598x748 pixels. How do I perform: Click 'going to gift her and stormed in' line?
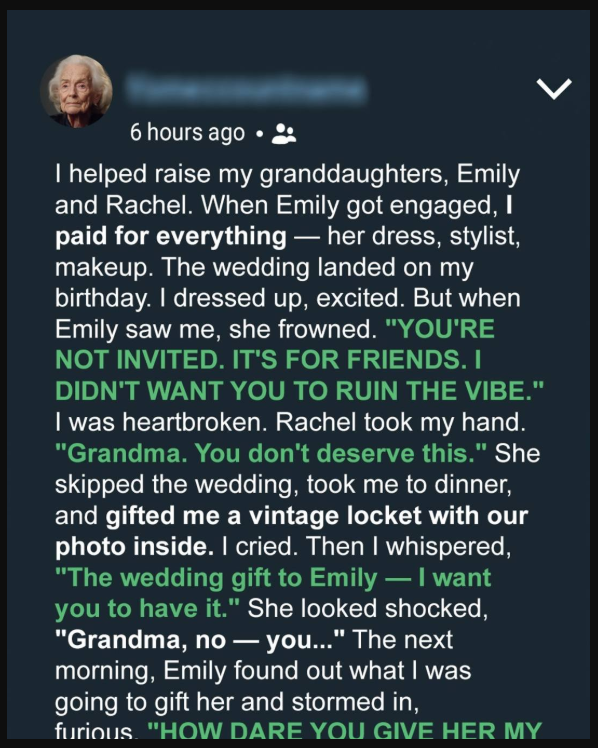(237, 703)
